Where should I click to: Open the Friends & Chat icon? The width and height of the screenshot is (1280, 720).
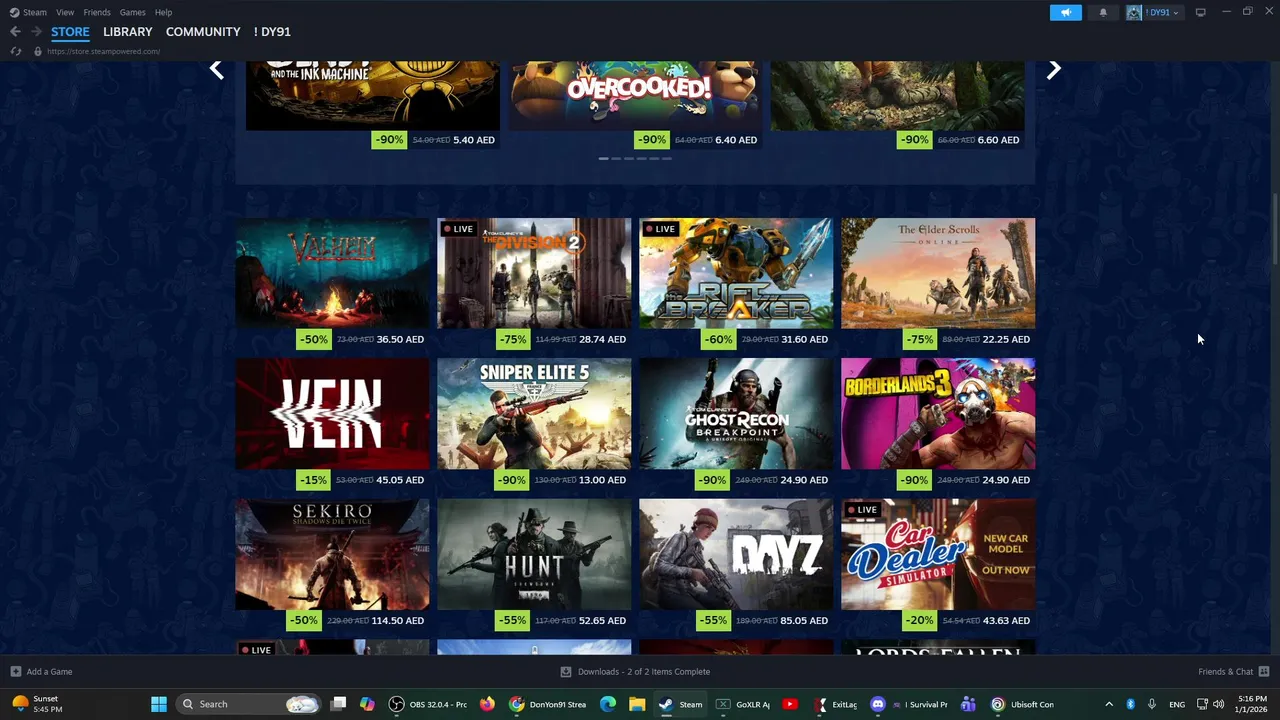coord(1264,671)
